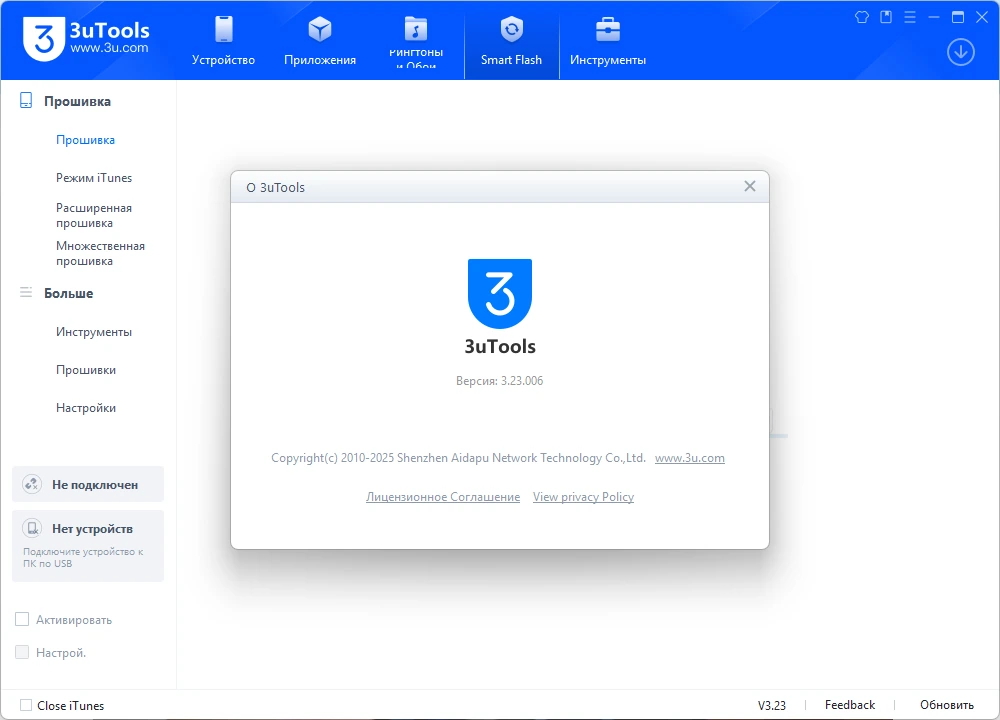1000x720 pixels.
Task: Toggle the Close iTunes checkbox
Action: pyautogui.click(x=26, y=705)
